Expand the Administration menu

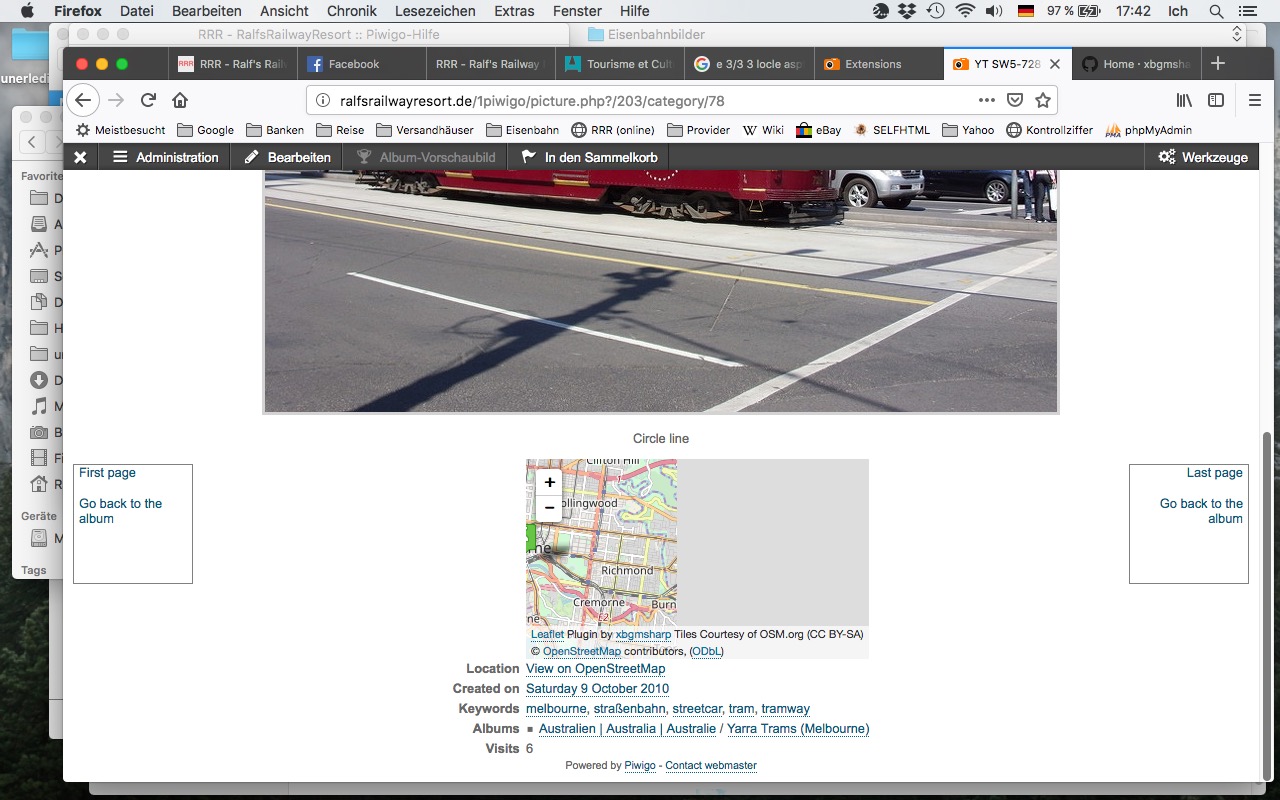coord(165,157)
